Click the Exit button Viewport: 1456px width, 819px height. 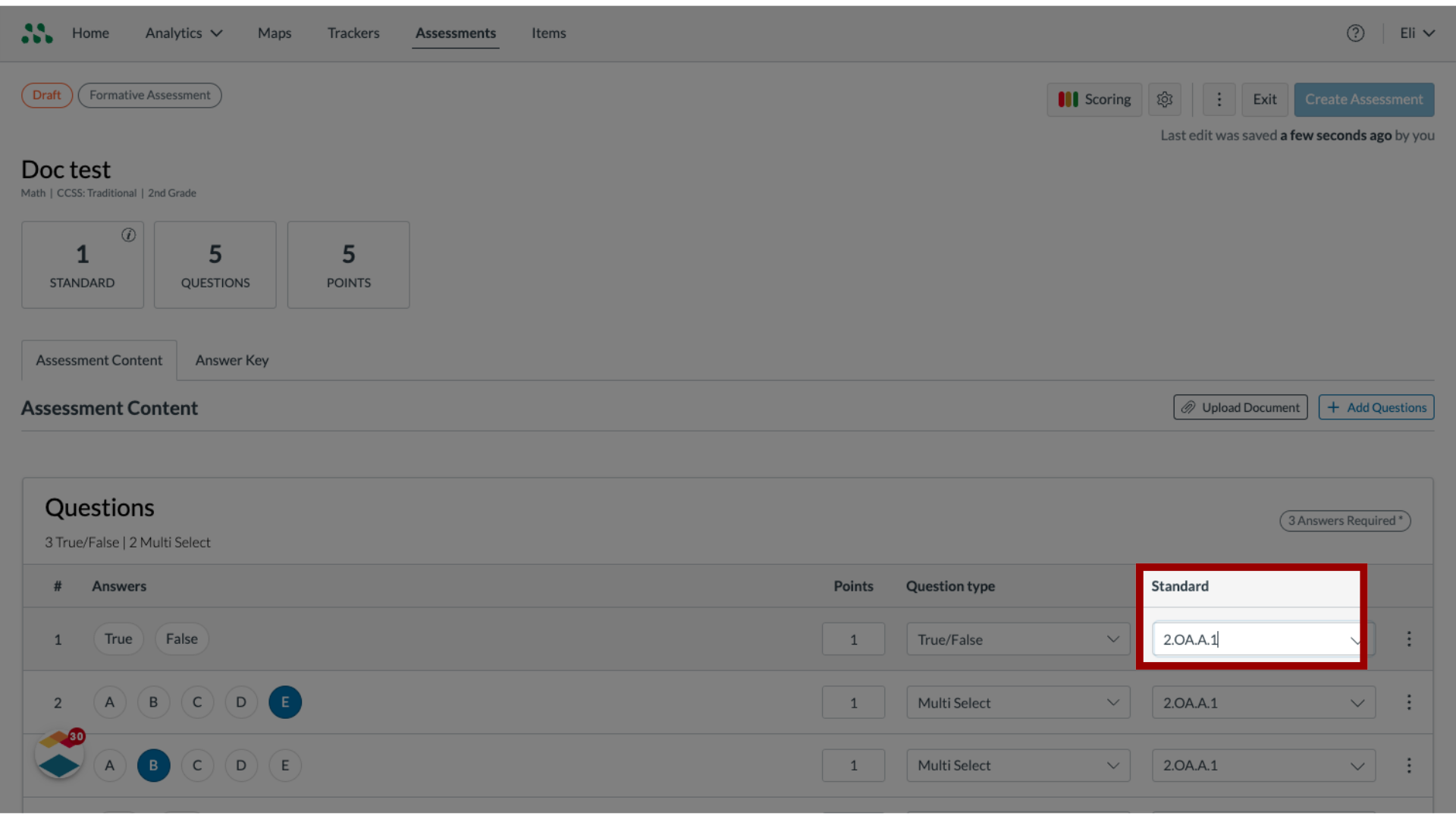pos(1265,99)
